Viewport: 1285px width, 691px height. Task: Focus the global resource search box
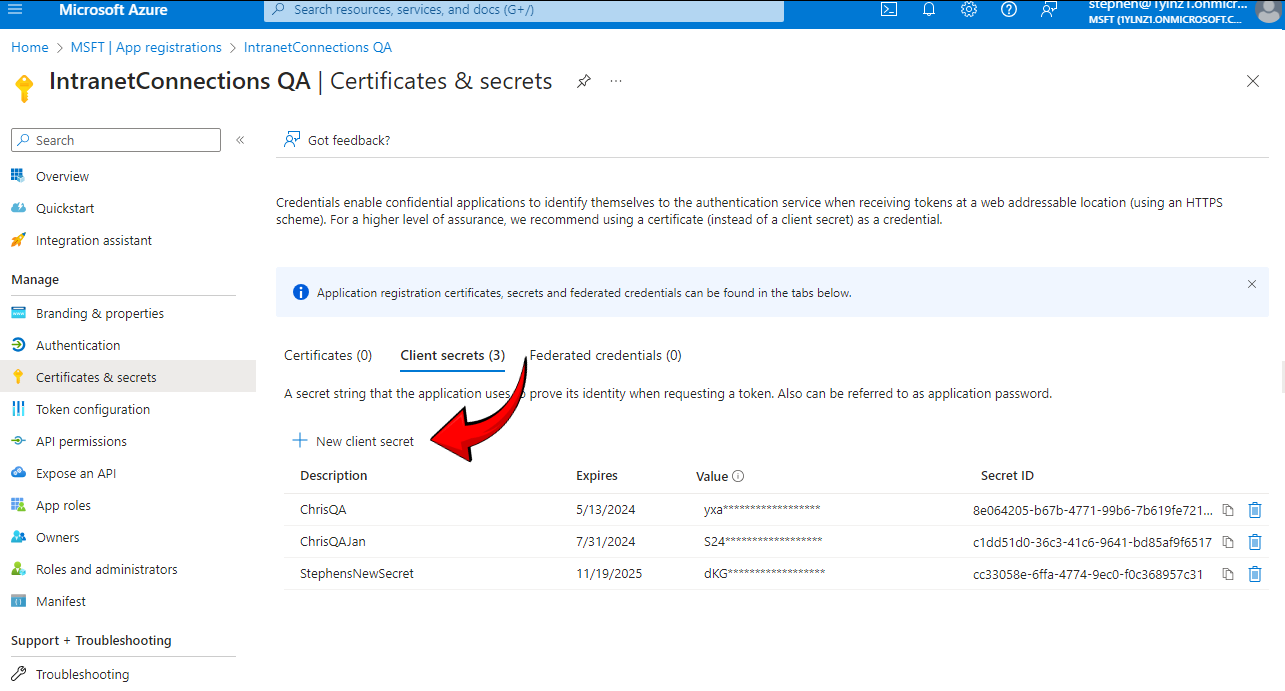[524, 10]
